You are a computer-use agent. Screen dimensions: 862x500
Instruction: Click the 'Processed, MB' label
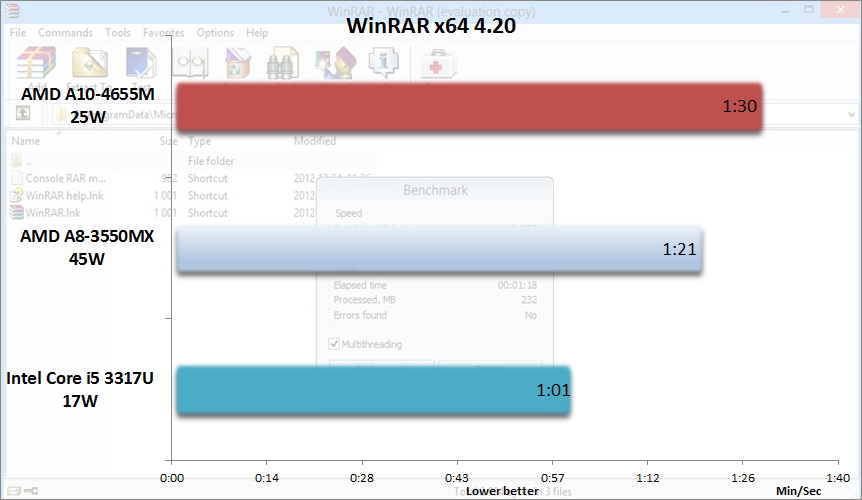[364, 300]
